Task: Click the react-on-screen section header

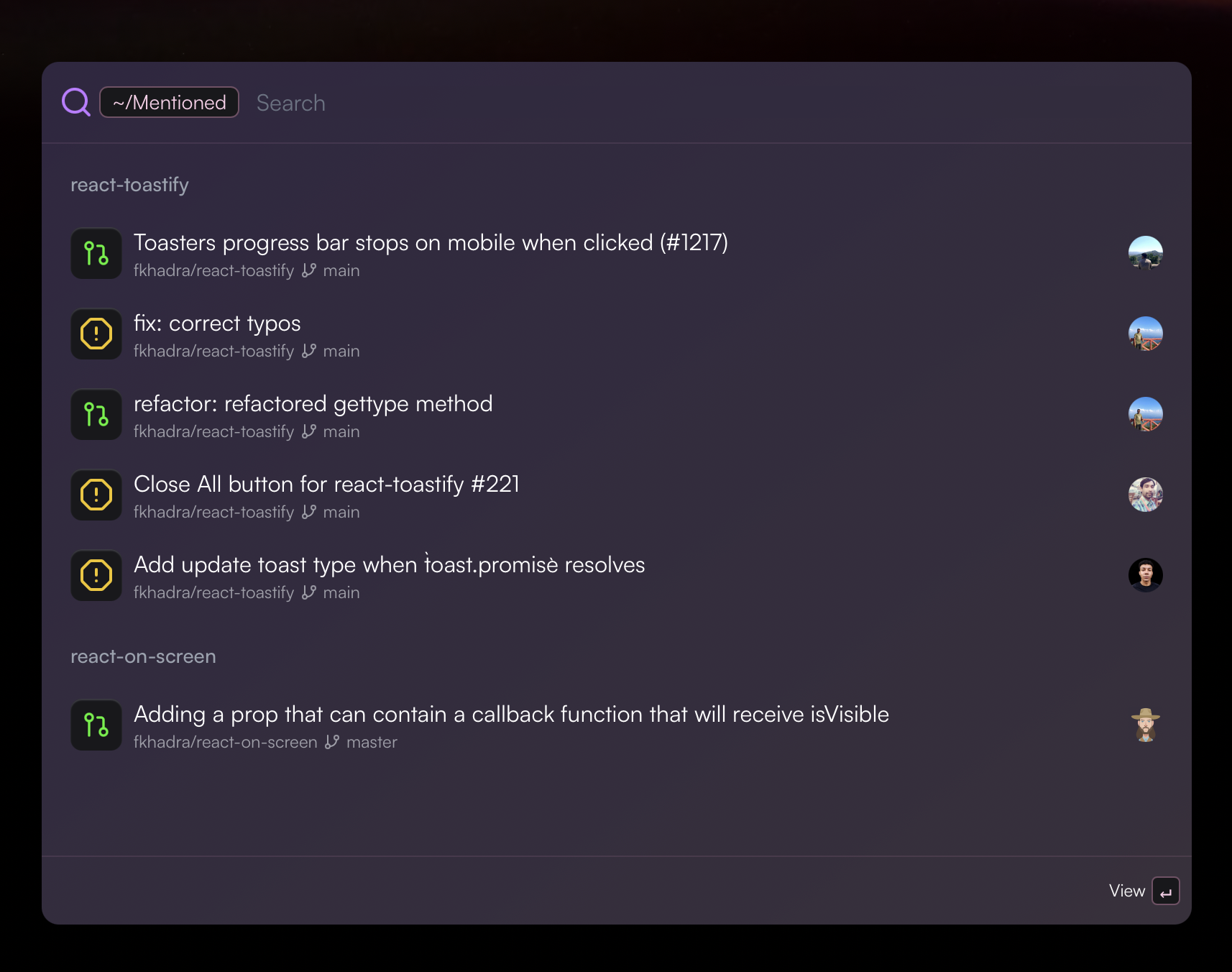Action: pos(143,656)
